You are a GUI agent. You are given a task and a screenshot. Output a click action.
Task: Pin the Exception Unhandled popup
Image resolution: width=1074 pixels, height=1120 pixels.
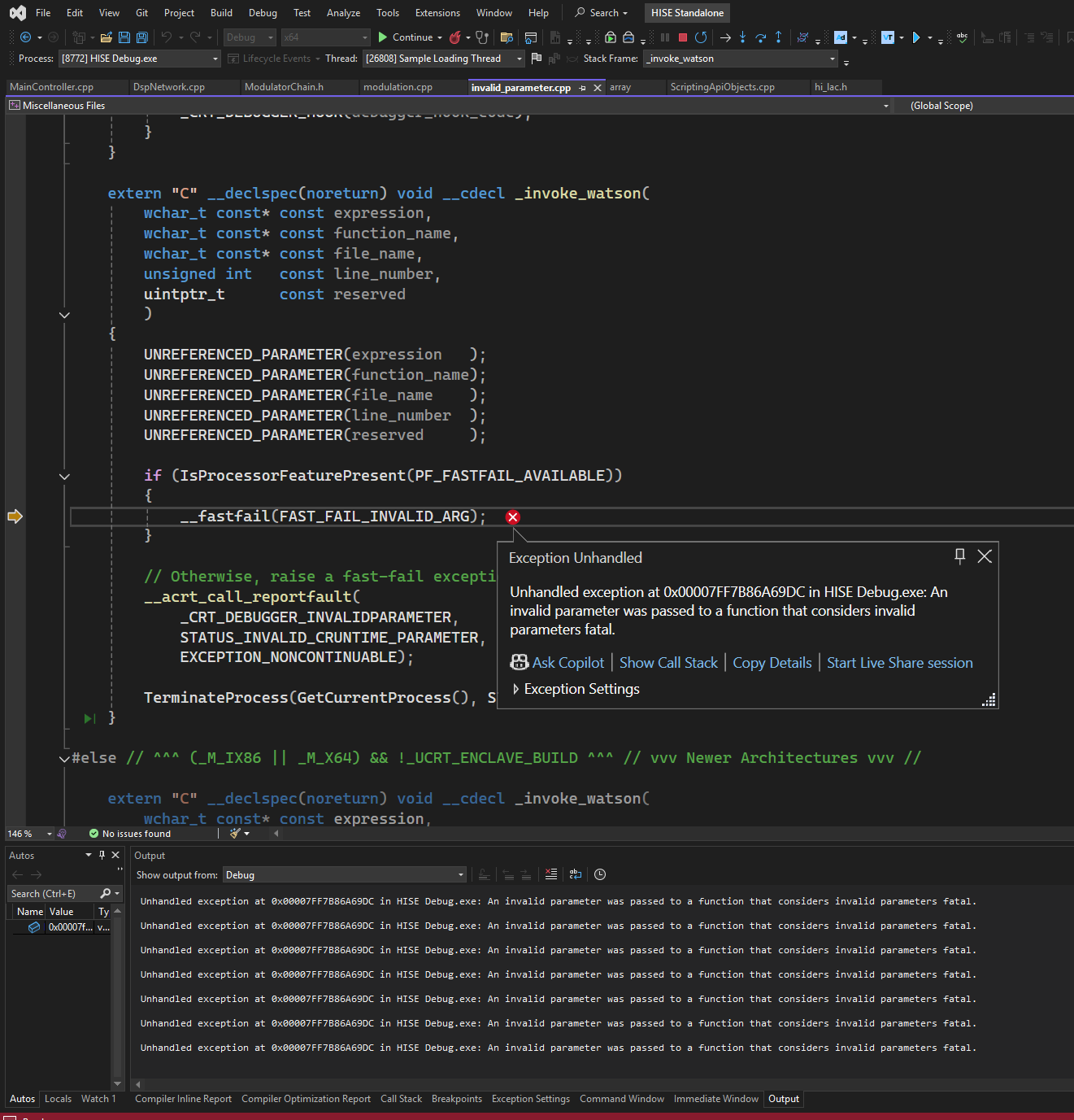(x=959, y=556)
